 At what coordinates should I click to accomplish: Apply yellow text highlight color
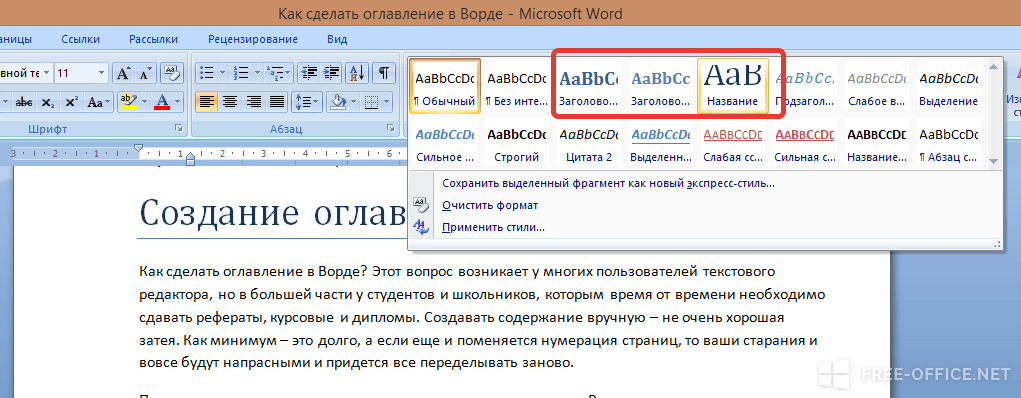(x=128, y=102)
